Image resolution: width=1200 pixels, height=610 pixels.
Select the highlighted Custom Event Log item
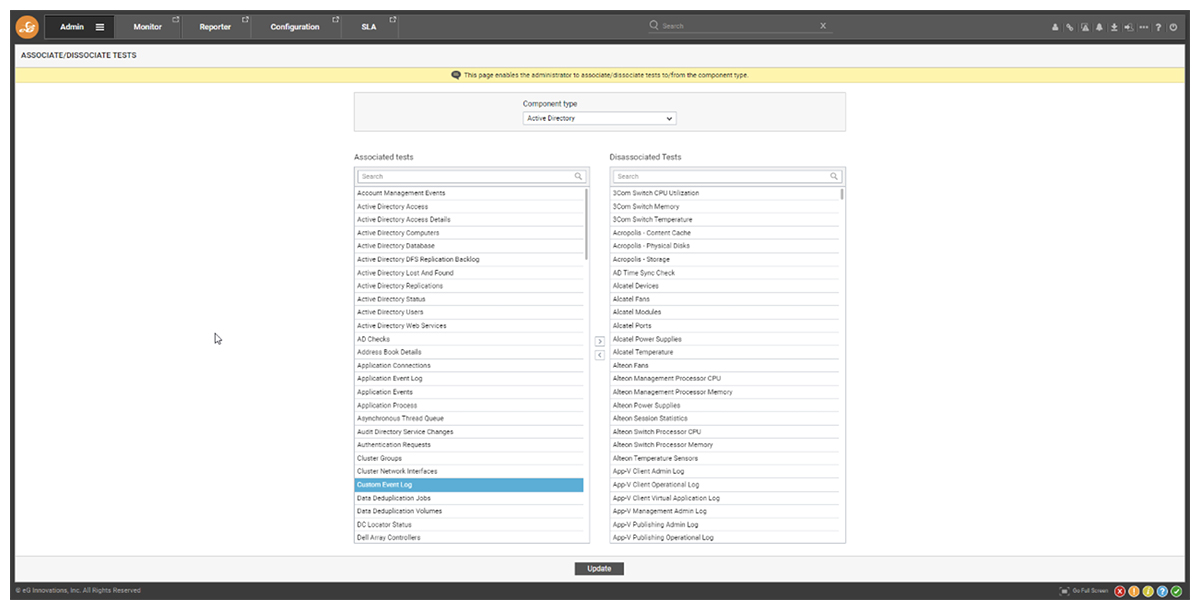[x=469, y=485]
